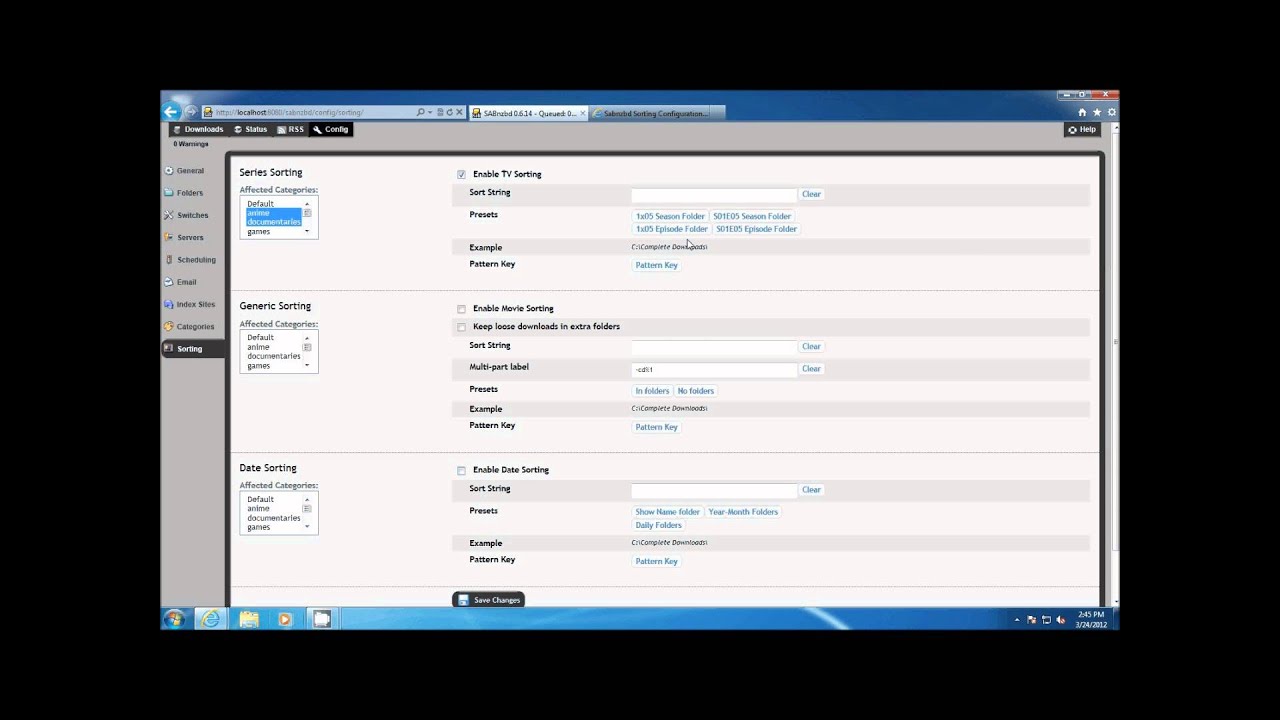1280x720 pixels.
Task: Open Windows Media Player on taskbar
Action: click(285, 619)
